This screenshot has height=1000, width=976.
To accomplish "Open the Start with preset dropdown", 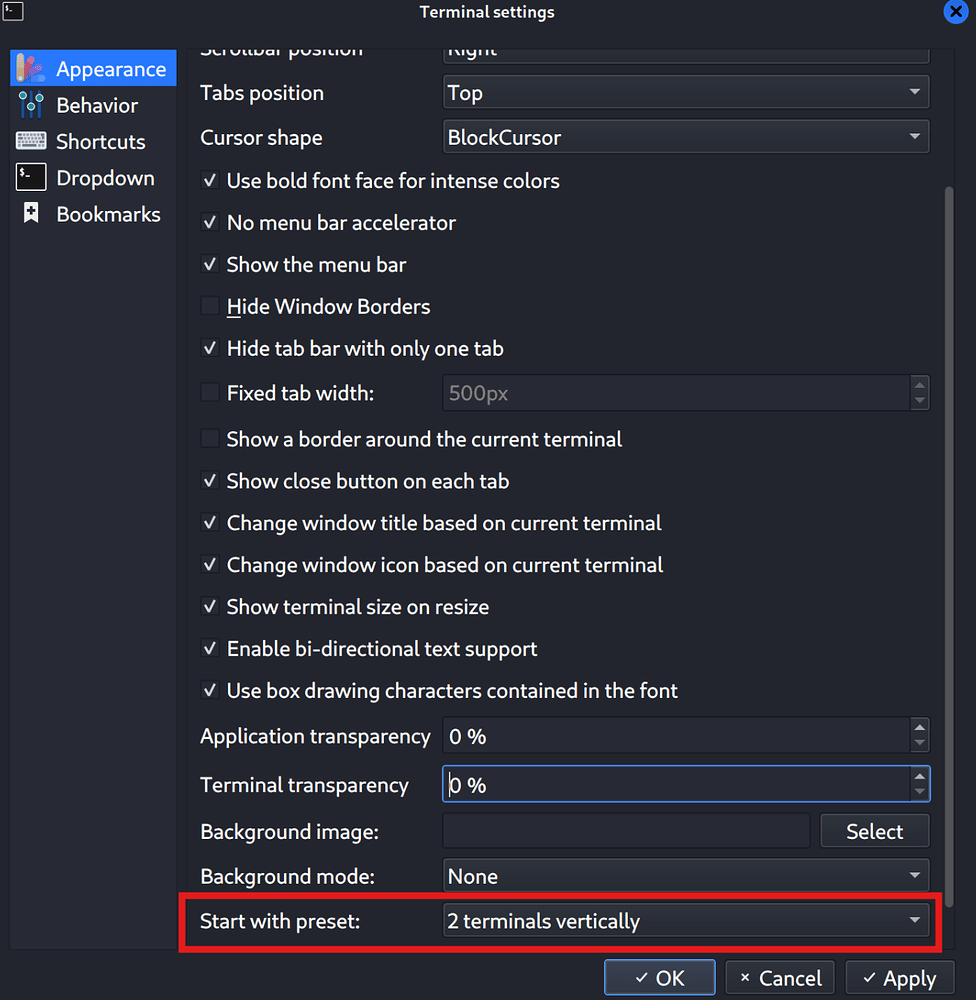I will (x=686, y=921).
